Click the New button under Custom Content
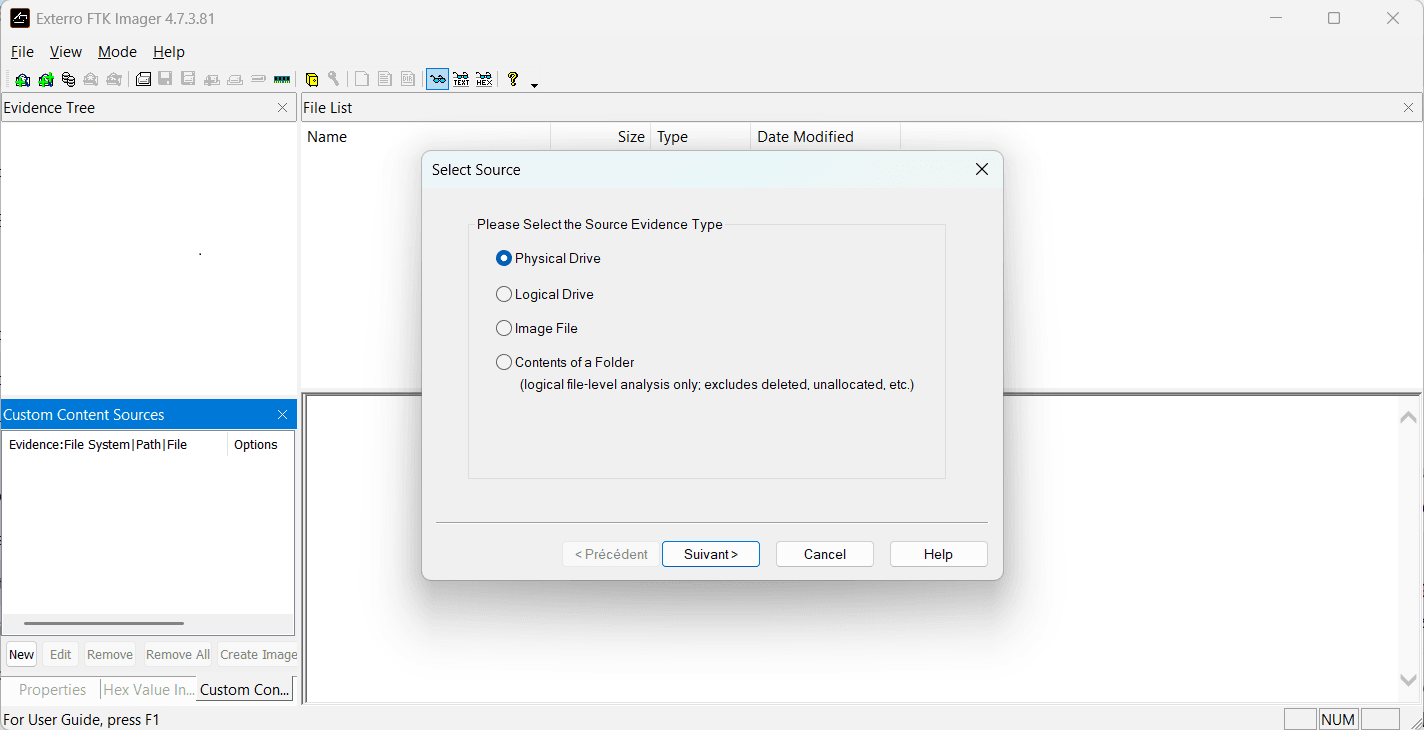Screen dimensions: 1424x730 (x=22, y=654)
